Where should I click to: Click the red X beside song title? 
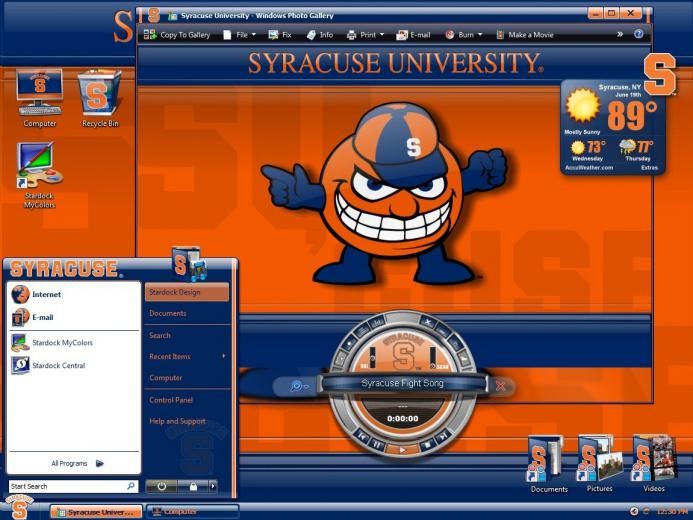click(x=500, y=386)
